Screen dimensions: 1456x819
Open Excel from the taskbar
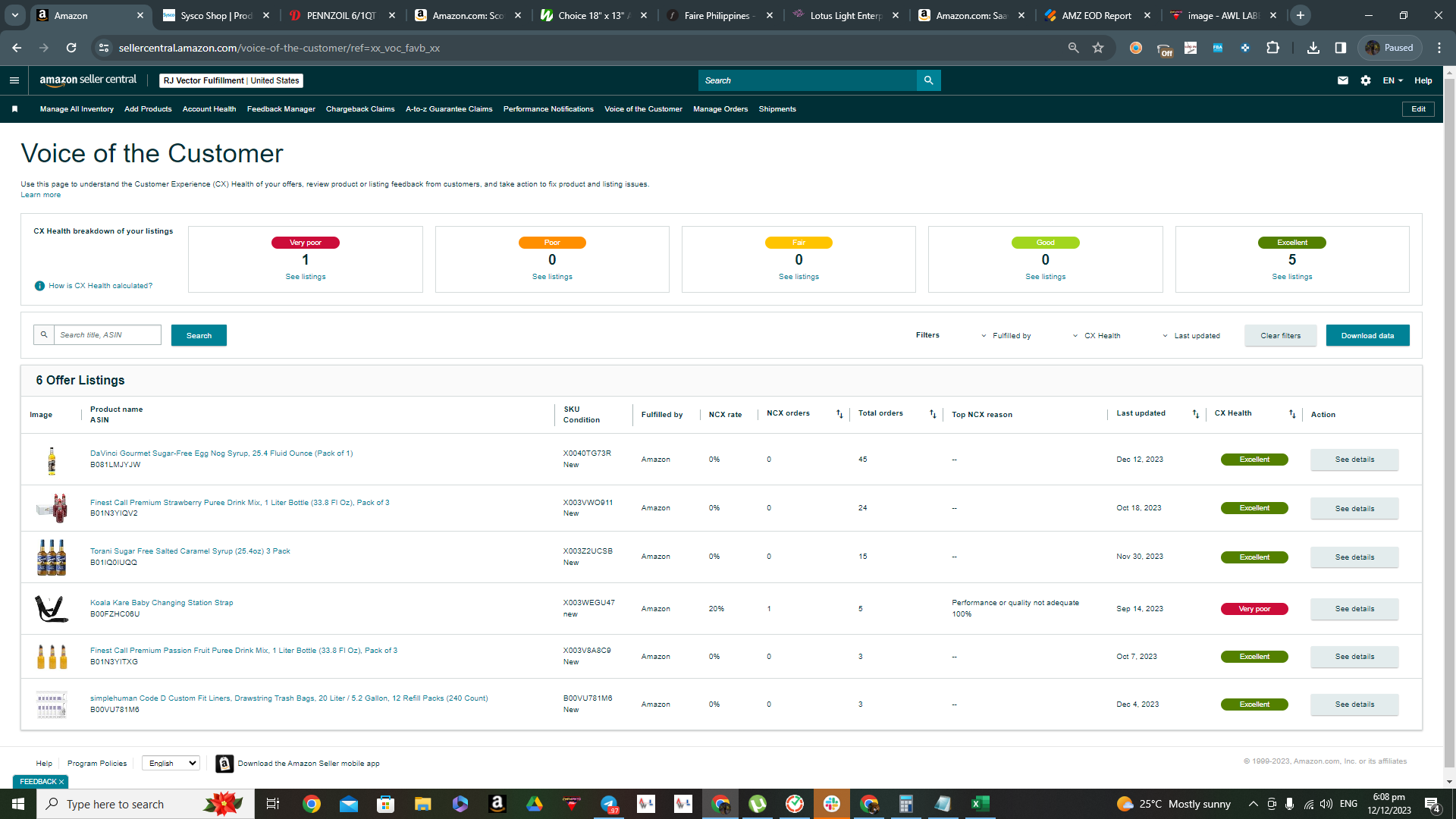[x=980, y=804]
